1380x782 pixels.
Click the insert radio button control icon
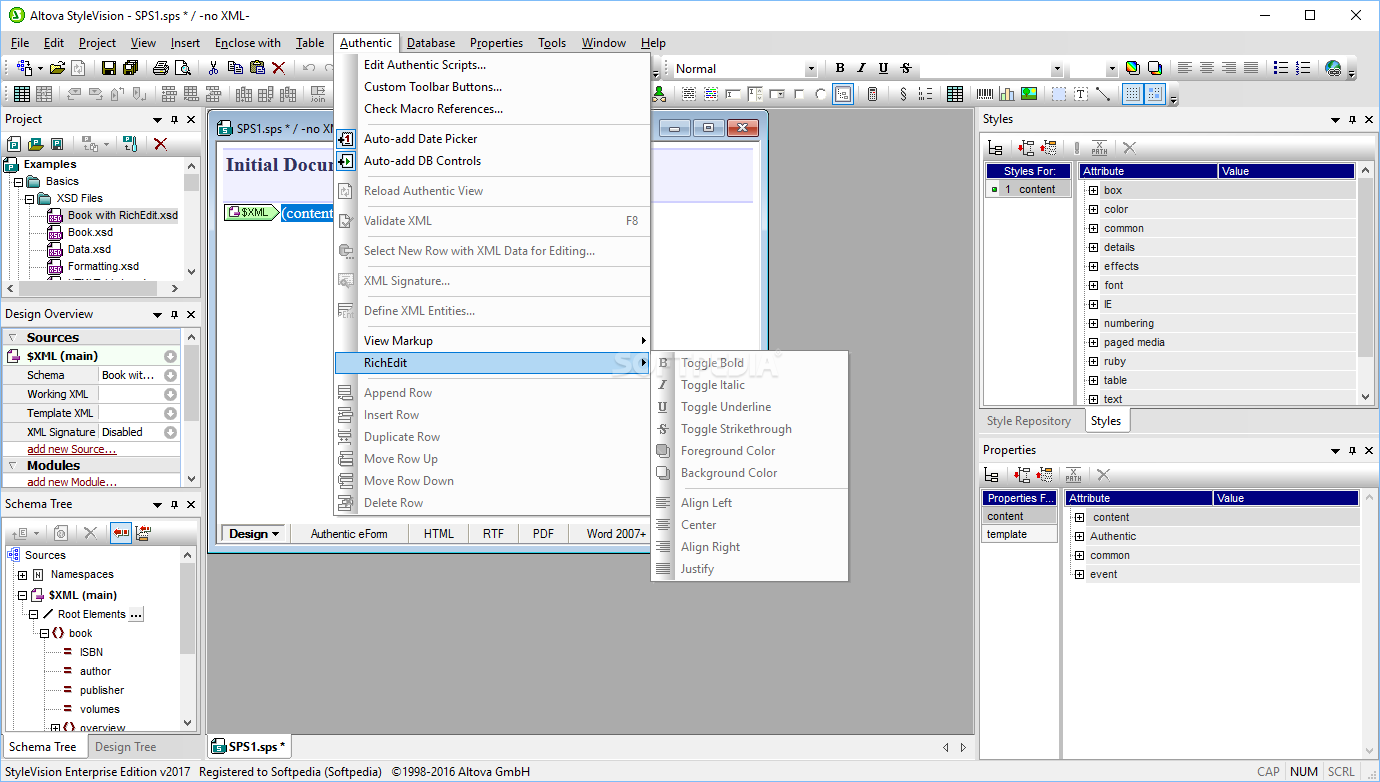pyautogui.click(x=820, y=94)
